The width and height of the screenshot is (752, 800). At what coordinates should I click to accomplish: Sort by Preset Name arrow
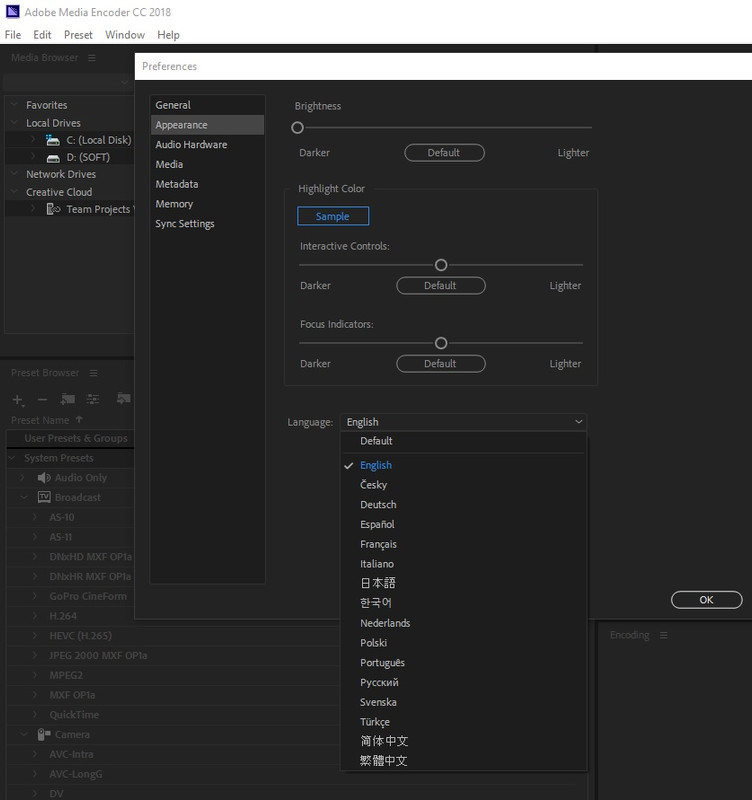[x=79, y=419]
